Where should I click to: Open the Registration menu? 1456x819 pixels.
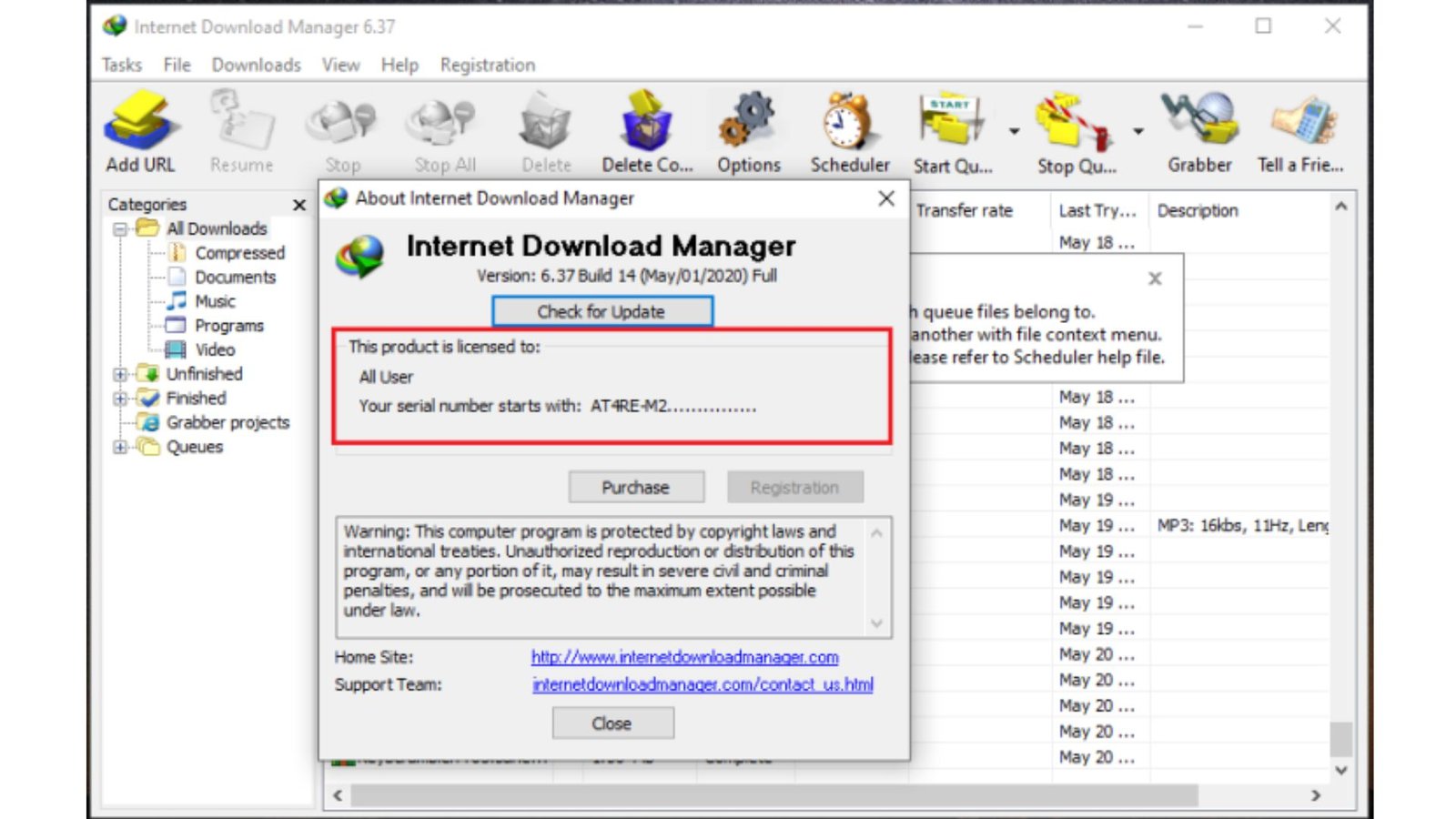(488, 65)
